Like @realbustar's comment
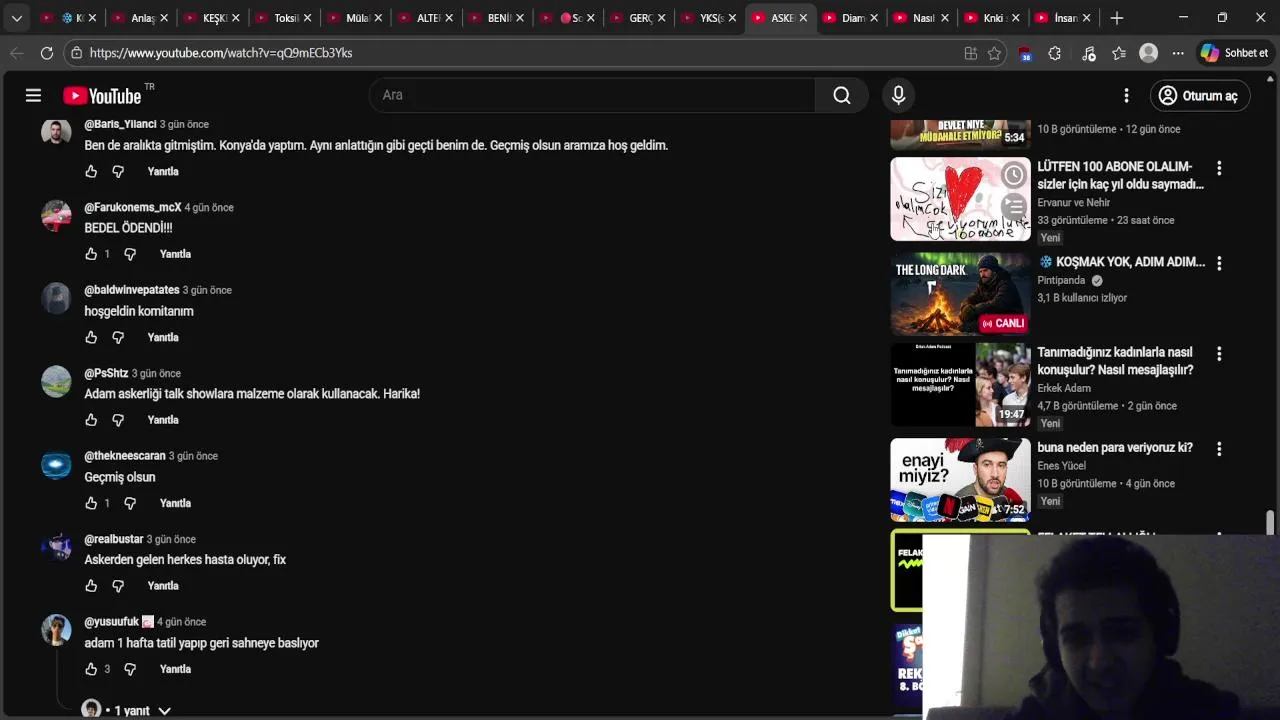Viewport: 1280px width, 720px height. click(91, 586)
